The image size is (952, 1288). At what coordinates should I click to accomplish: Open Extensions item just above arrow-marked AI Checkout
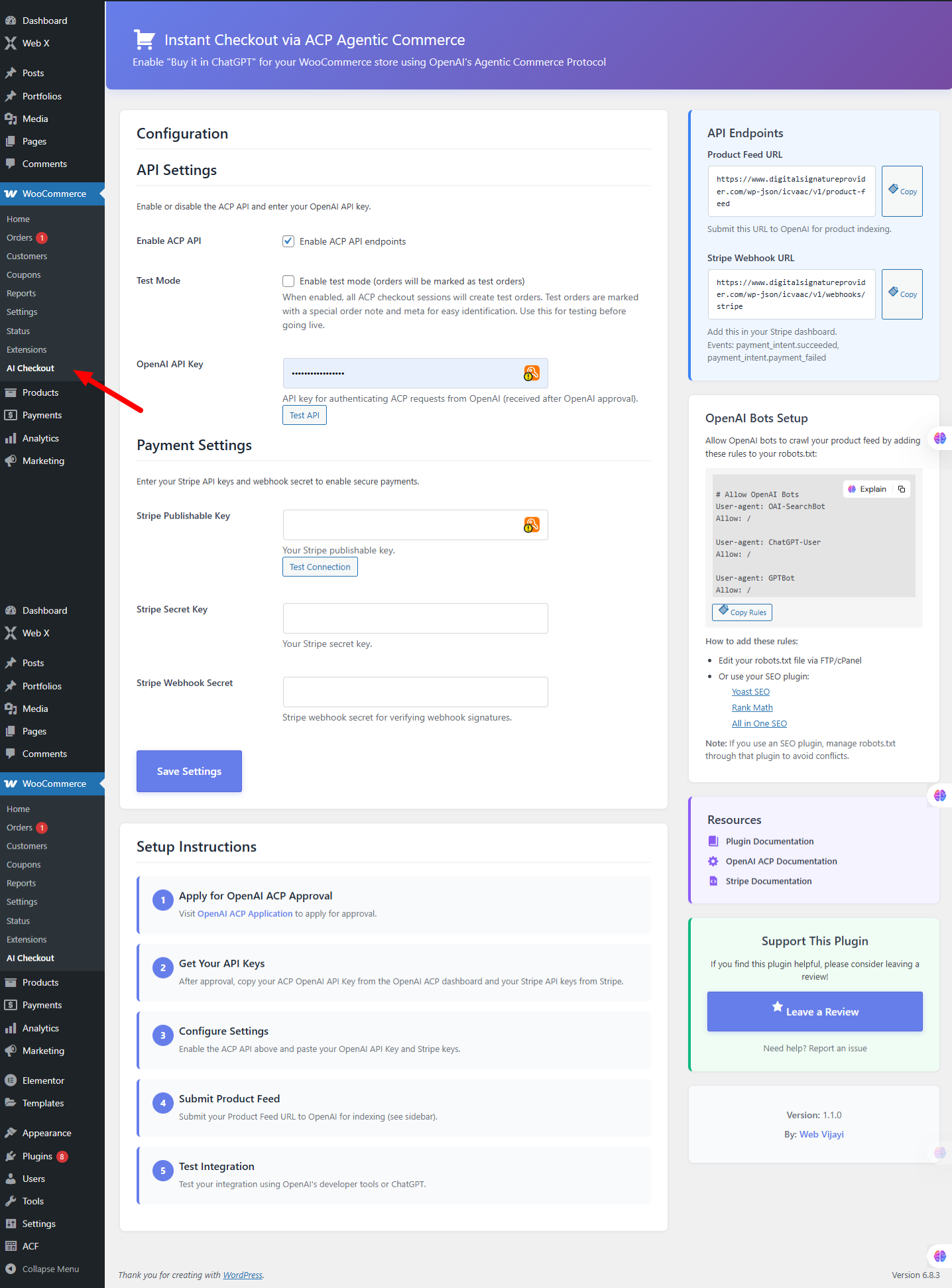tap(27, 349)
